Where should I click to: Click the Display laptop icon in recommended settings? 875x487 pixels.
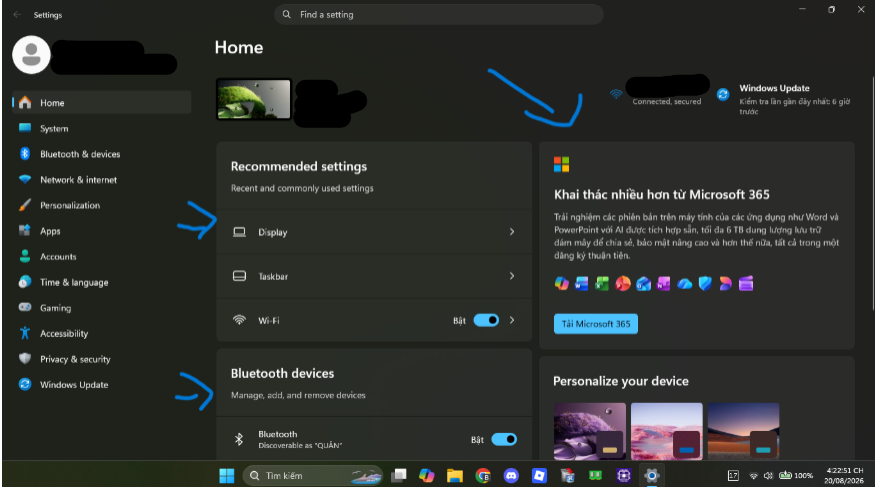(239, 232)
